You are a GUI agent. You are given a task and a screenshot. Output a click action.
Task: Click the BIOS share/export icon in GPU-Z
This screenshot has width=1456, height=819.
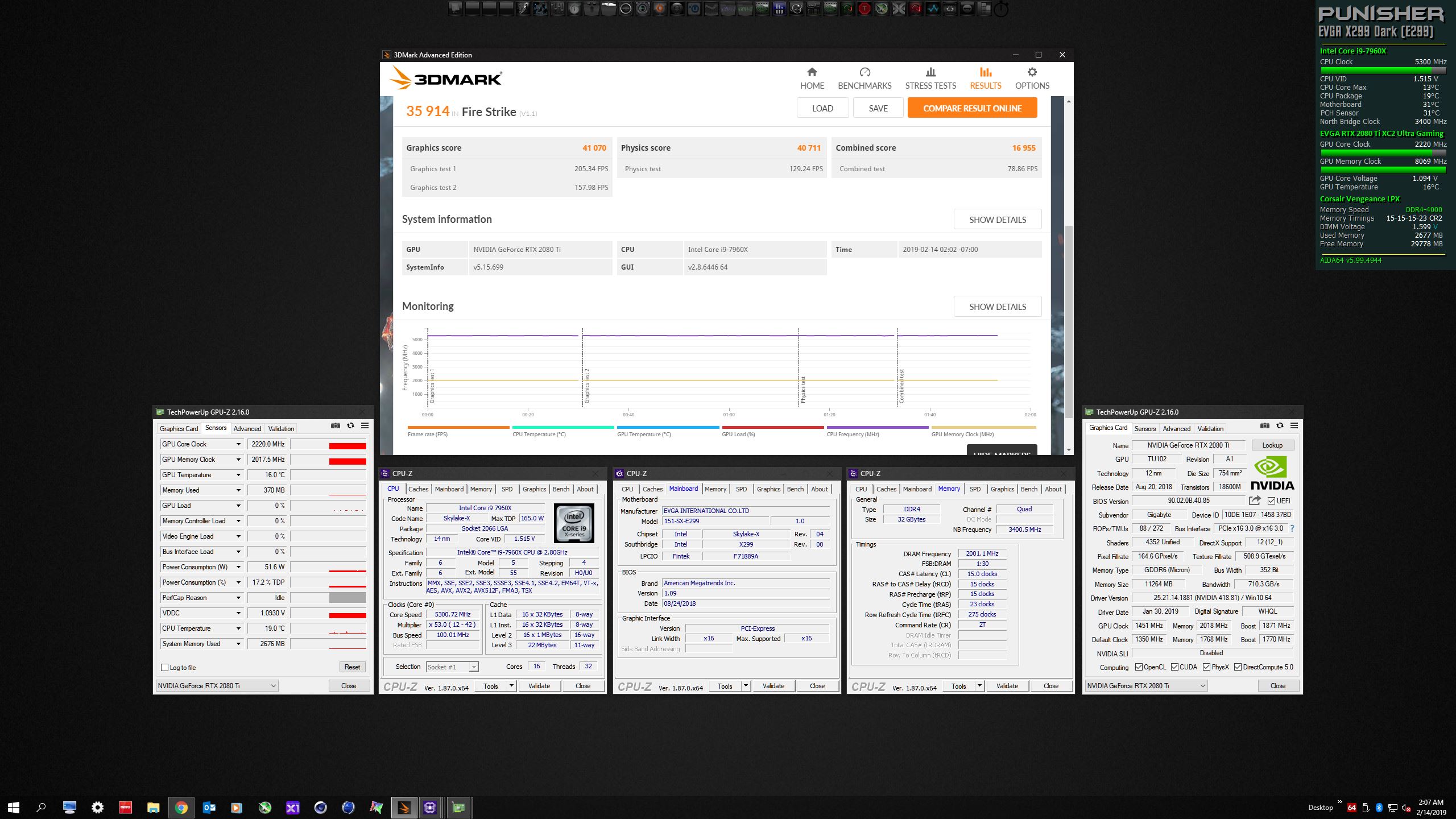click(x=1255, y=500)
